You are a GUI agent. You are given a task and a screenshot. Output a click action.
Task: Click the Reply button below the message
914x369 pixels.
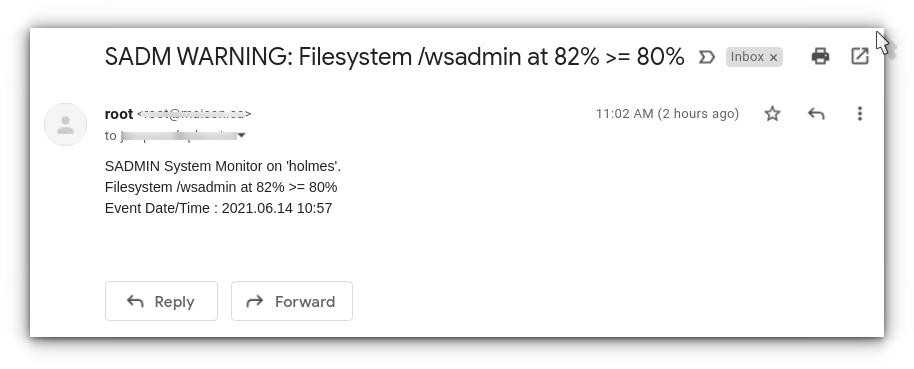tap(161, 301)
